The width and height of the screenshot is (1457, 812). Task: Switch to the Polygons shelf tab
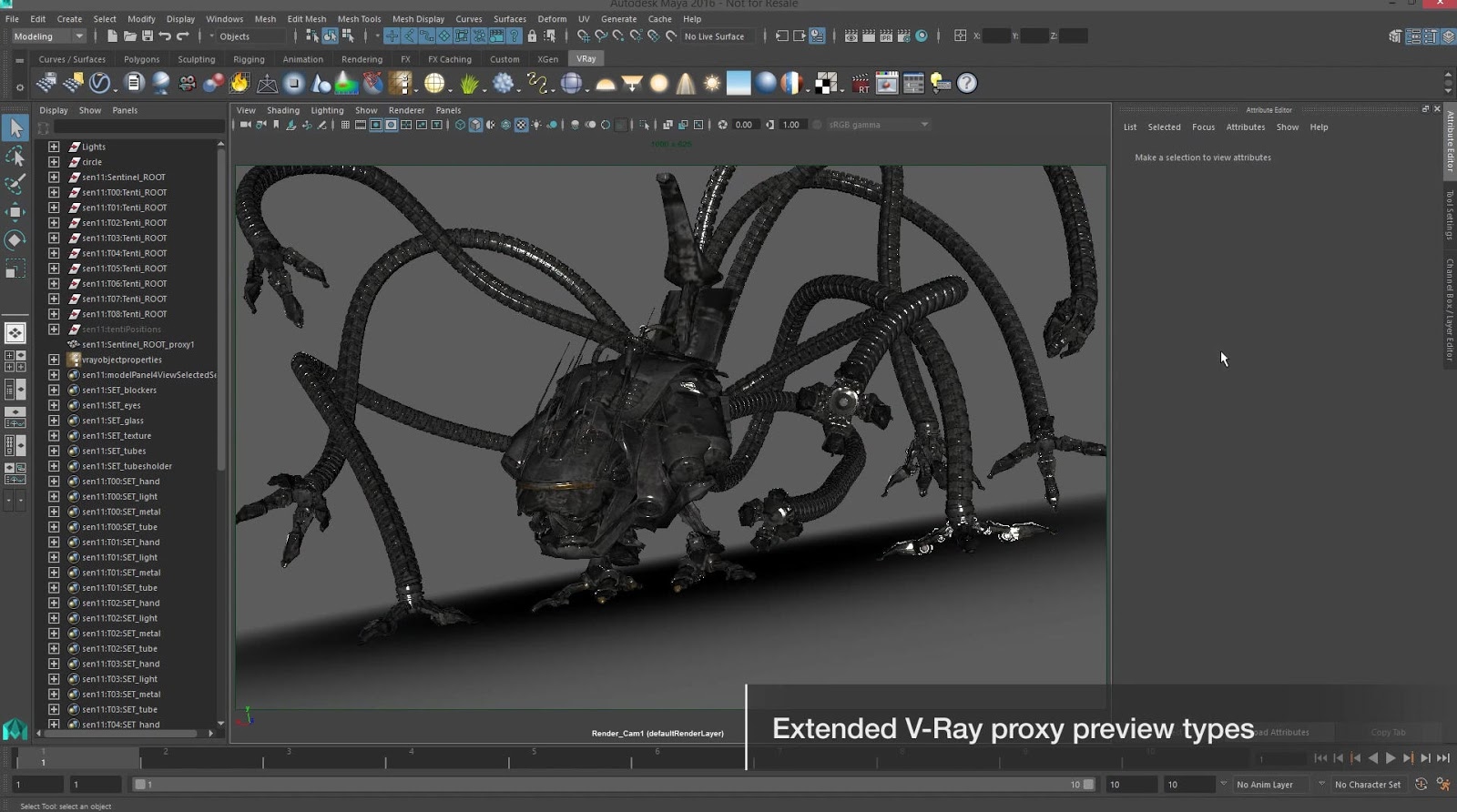(x=141, y=59)
